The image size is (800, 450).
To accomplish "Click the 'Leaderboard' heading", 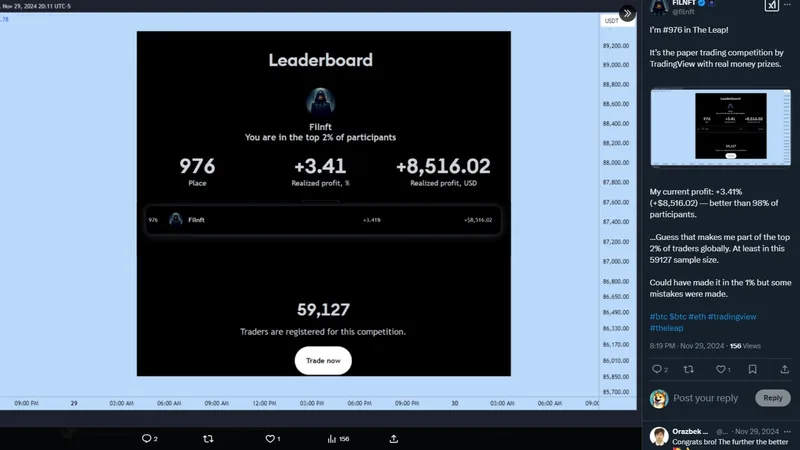I will coord(320,60).
